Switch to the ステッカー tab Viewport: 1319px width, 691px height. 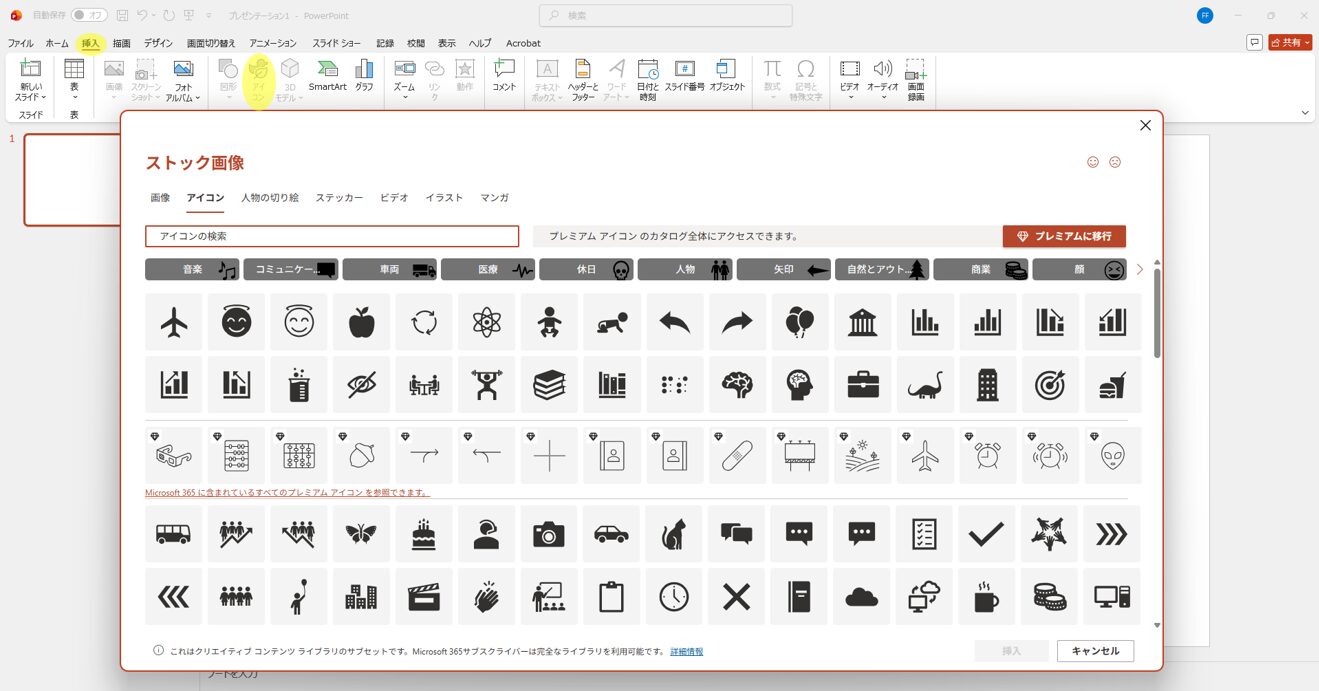click(x=339, y=198)
